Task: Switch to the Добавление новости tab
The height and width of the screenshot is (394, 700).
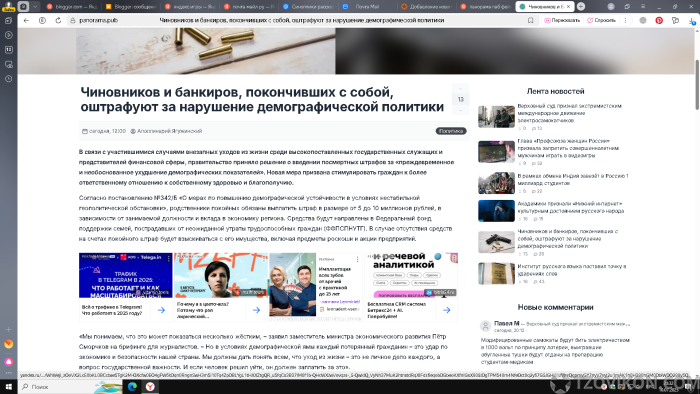Action: point(426,6)
